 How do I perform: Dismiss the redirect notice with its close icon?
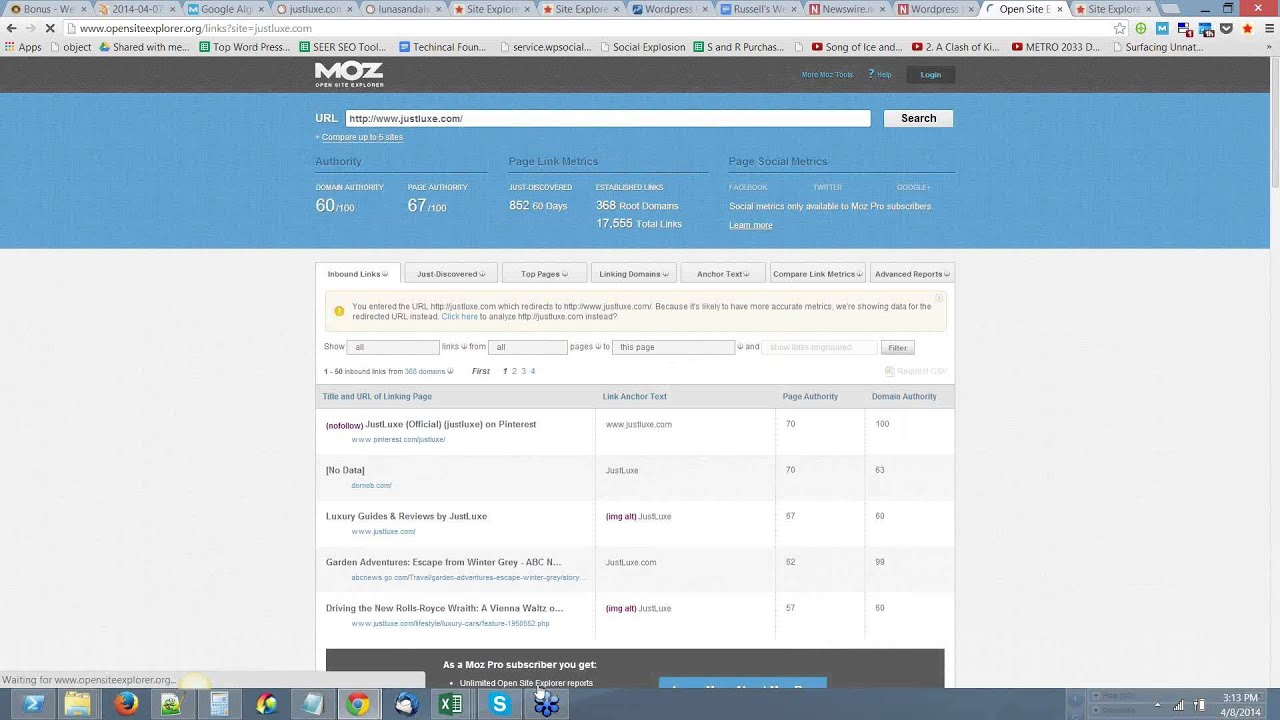pos(939,299)
